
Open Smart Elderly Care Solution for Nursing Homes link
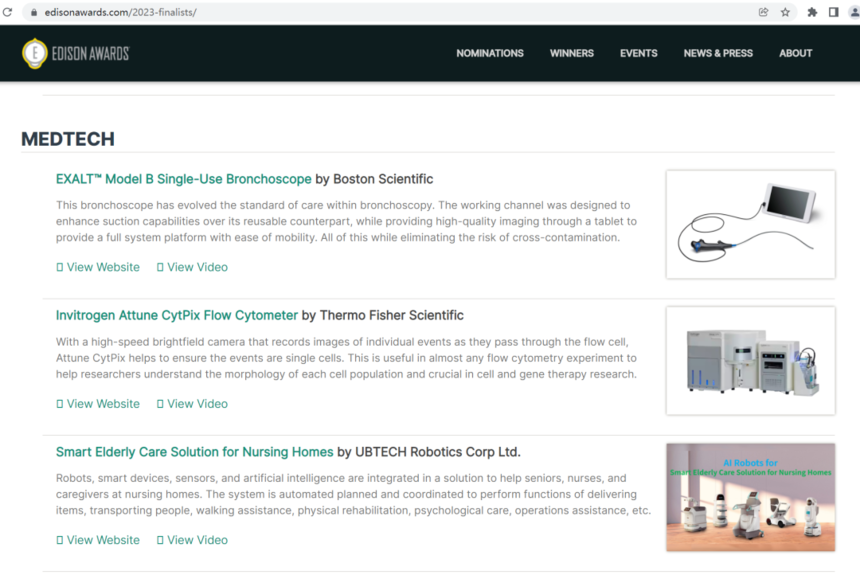click(195, 452)
